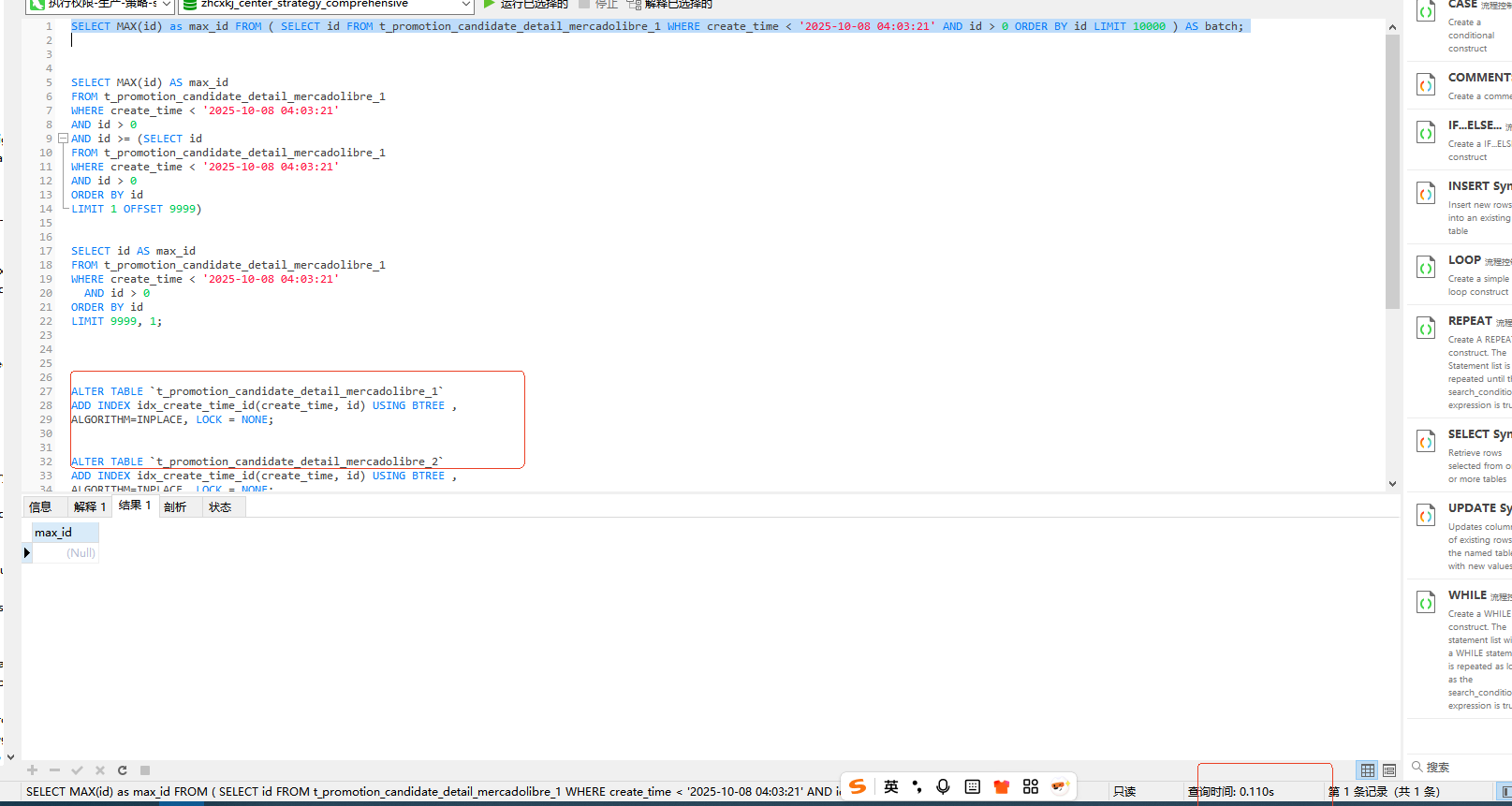Image resolution: width=1512 pixels, height=806 pixels.
Task: Run the selected SQL with 运行已选择的
Action: click(525, 5)
